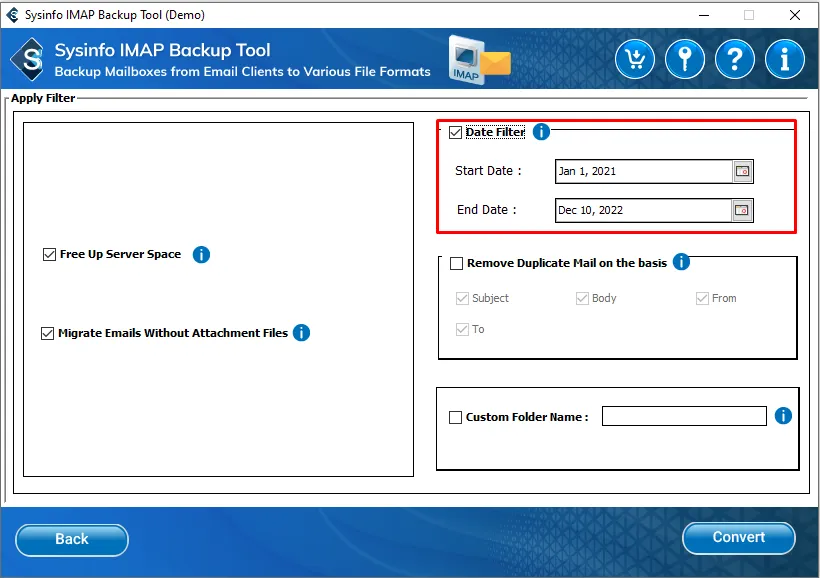Click info icon next to Free Up Server Space

[x=201, y=255]
